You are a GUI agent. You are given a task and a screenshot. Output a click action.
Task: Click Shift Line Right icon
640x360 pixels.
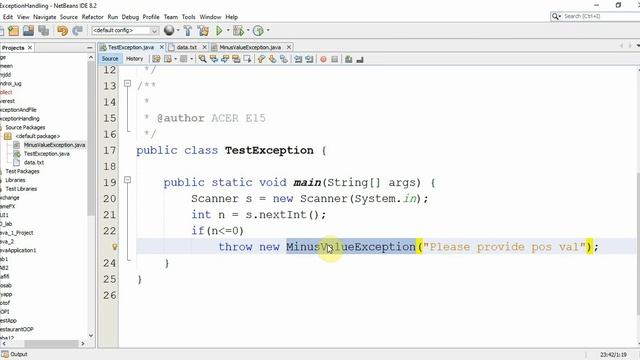pos(309,59)
